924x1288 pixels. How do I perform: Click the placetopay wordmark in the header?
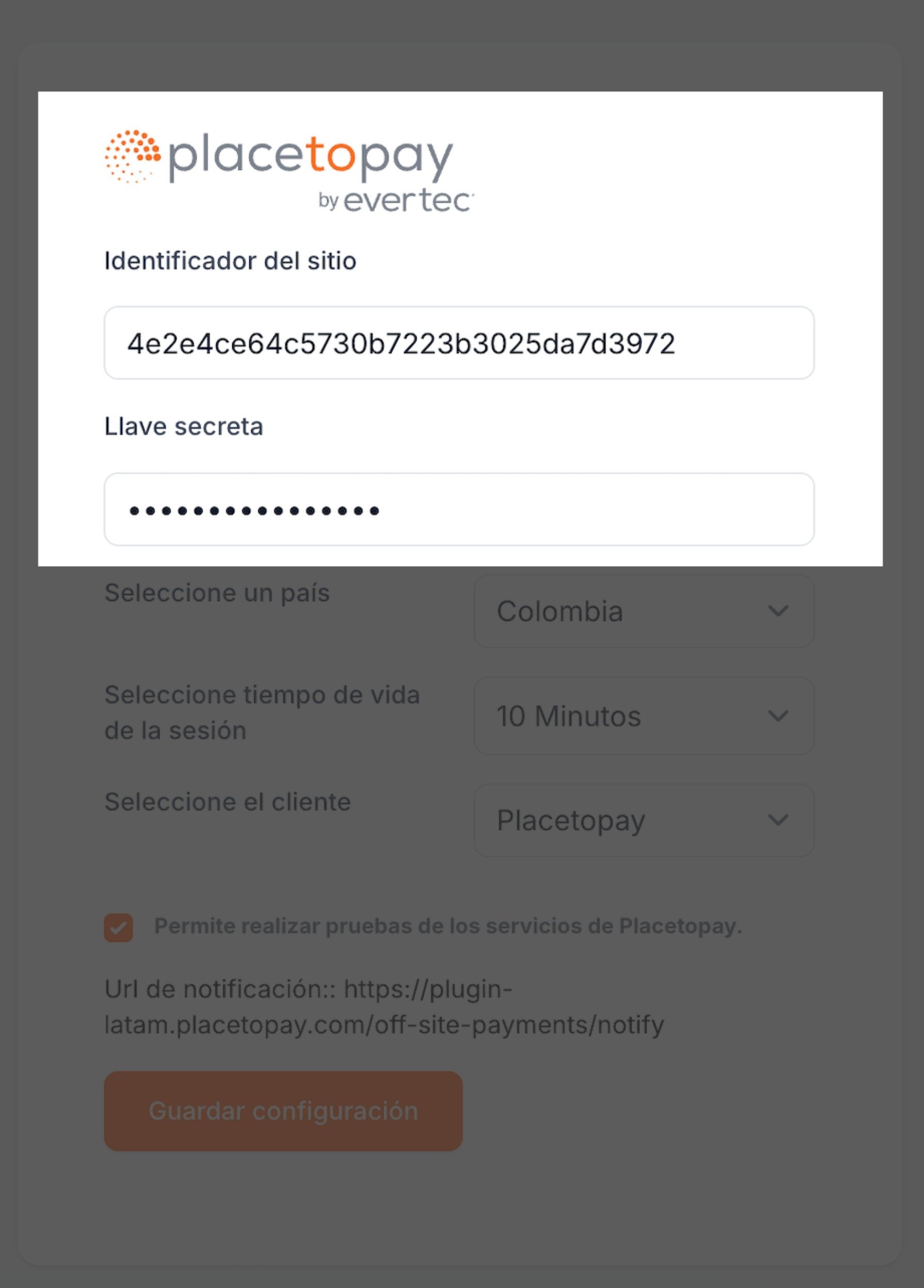(311, 156)
